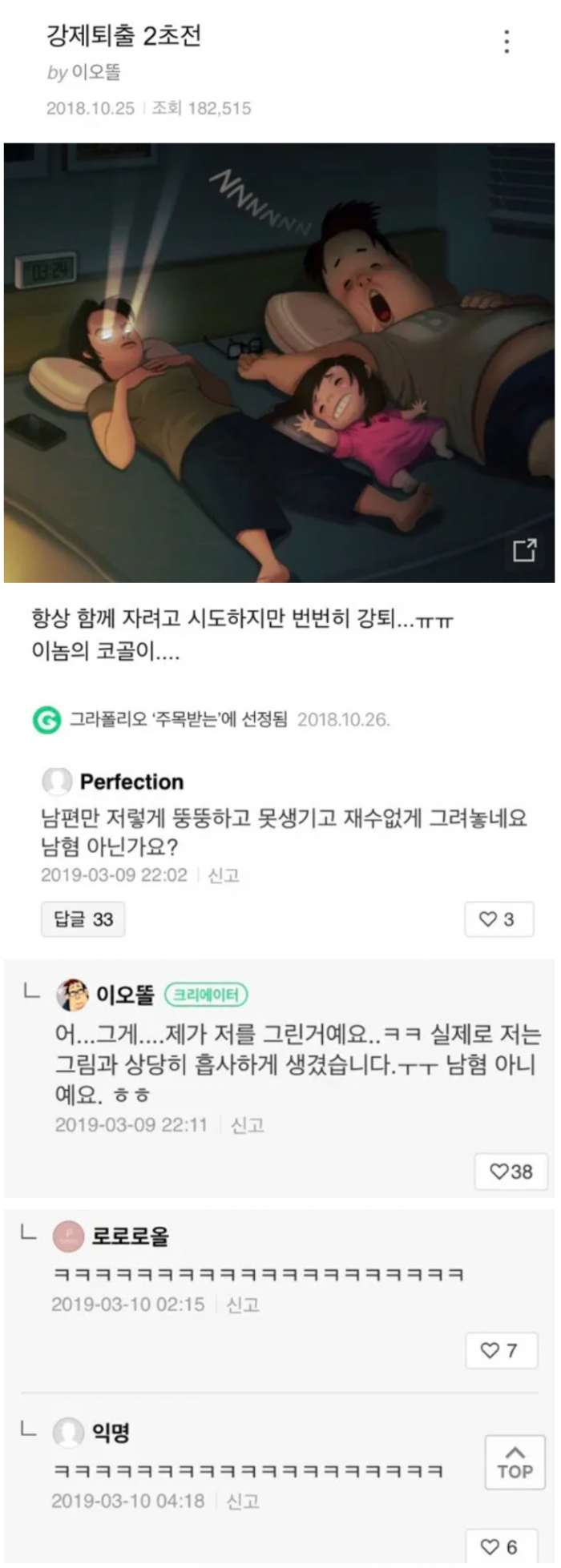Click the expand image icon on artwork
The width and height of the screenshot is (561, 1568).
524,550
